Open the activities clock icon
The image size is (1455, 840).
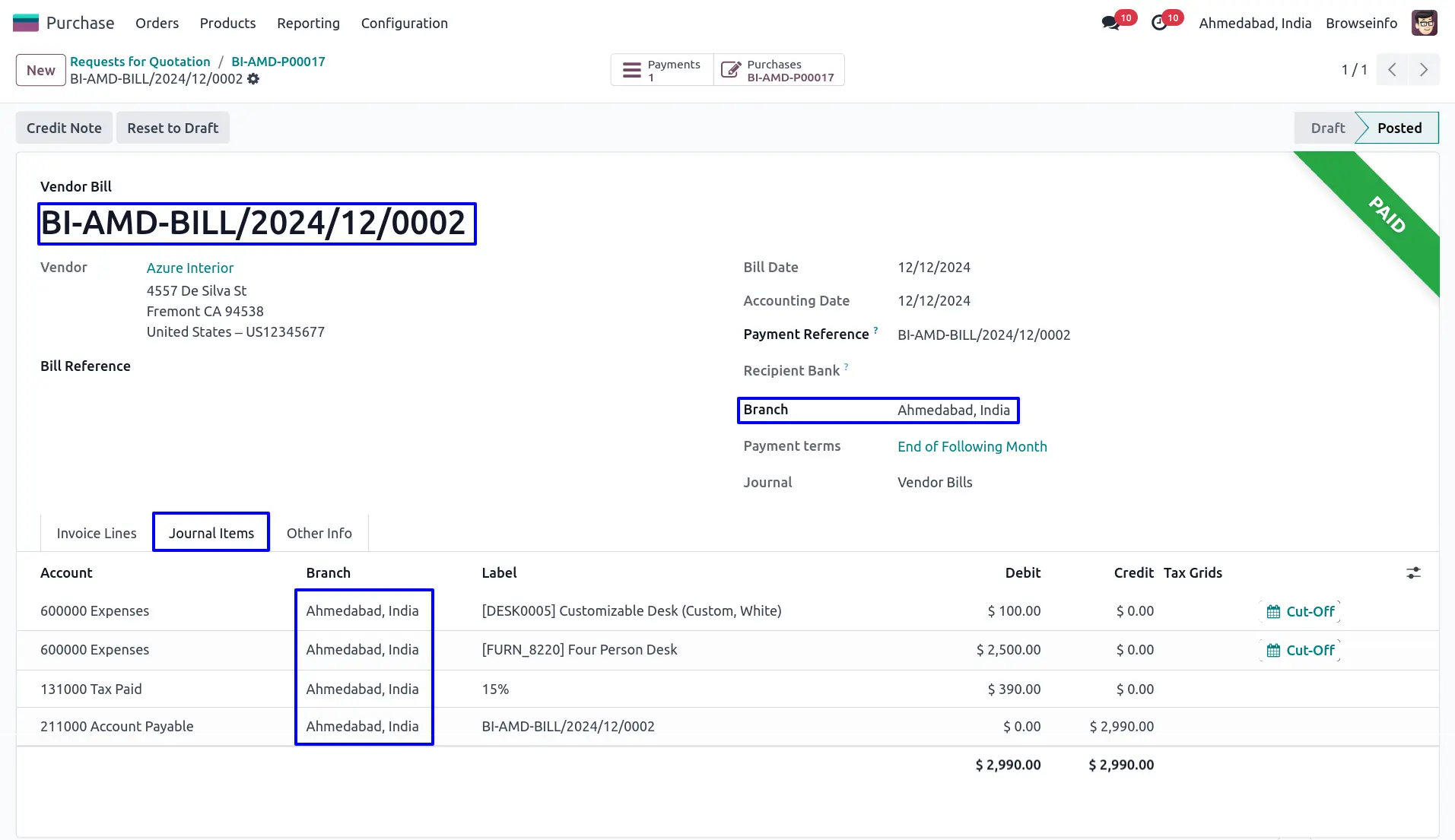[1159, 23]
